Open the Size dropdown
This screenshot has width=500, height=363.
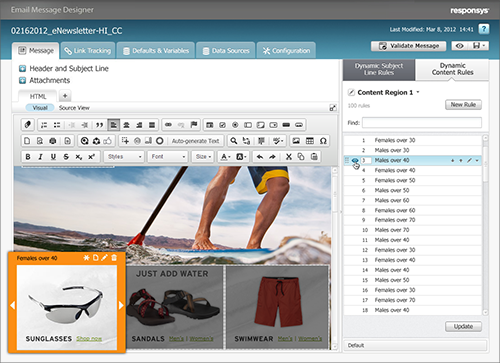tap(203, 157)
